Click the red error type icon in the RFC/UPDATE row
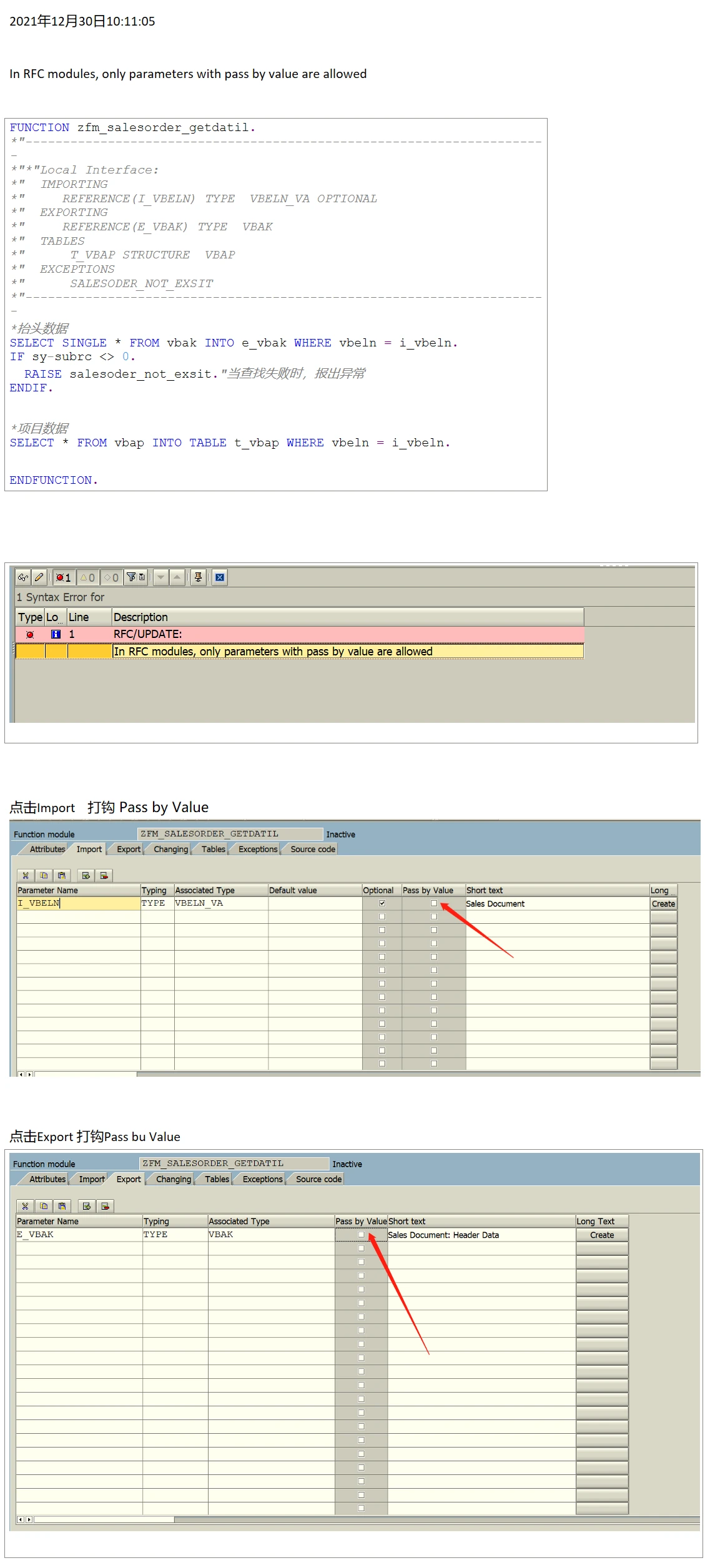The image size is (705, 1568). click(x=30, y=634)
